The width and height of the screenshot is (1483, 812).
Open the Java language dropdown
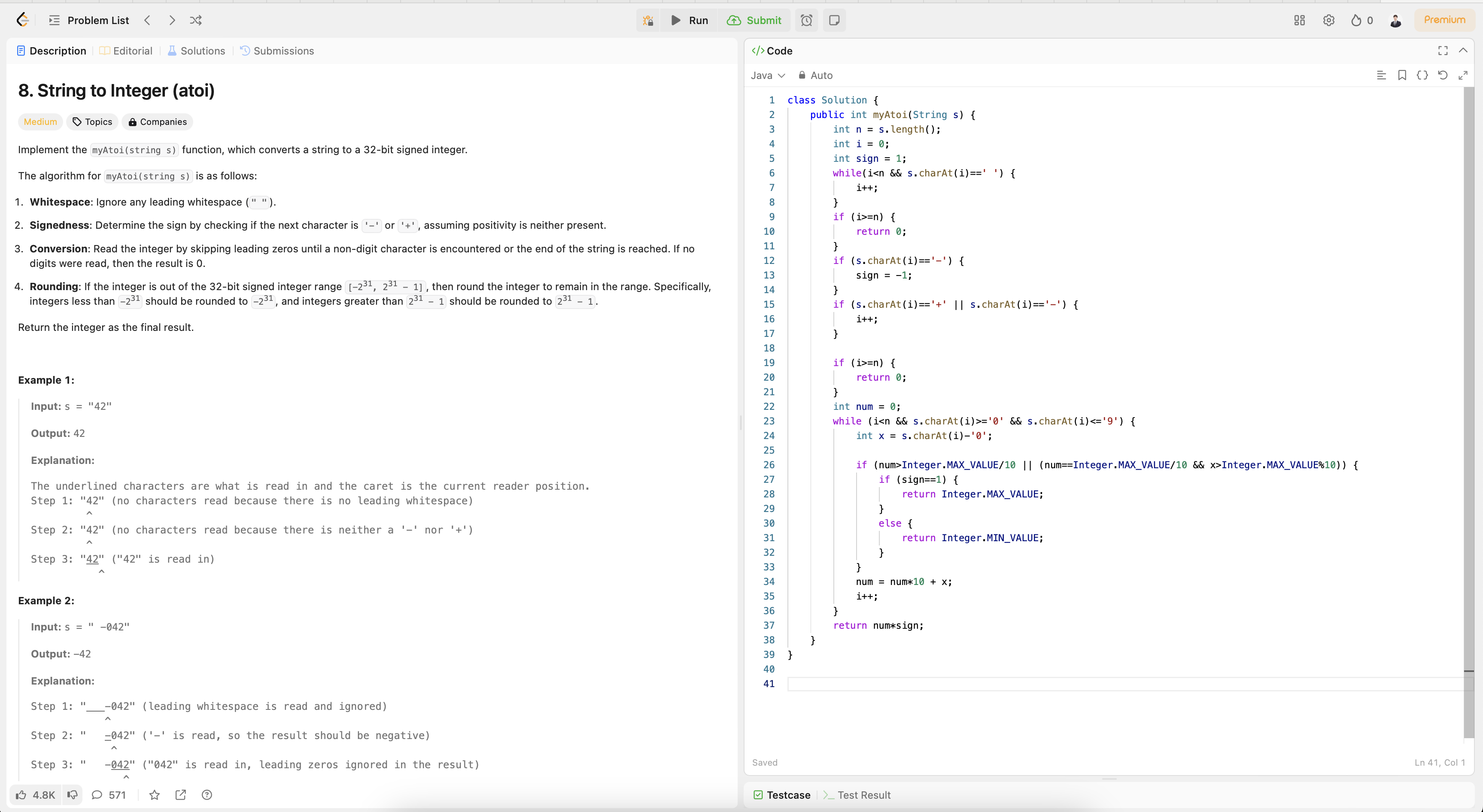(767, 76)
